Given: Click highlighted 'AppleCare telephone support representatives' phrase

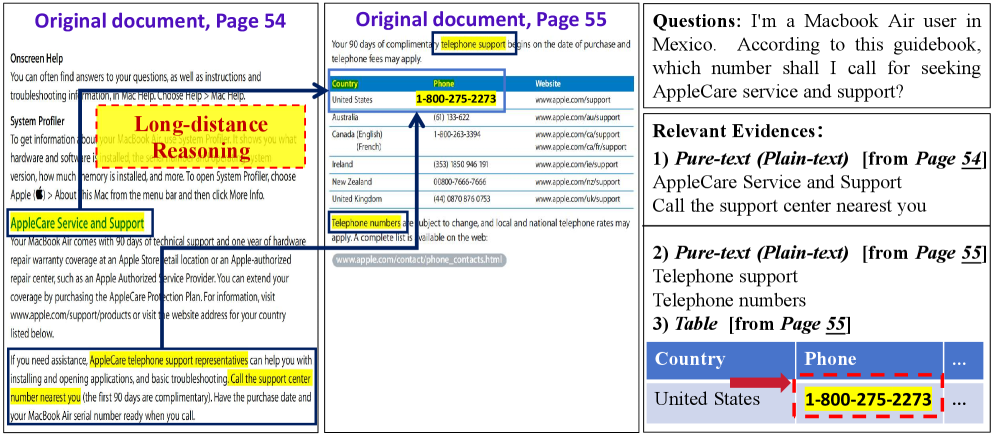Looking at the screenshot, I should coord(169,360).
